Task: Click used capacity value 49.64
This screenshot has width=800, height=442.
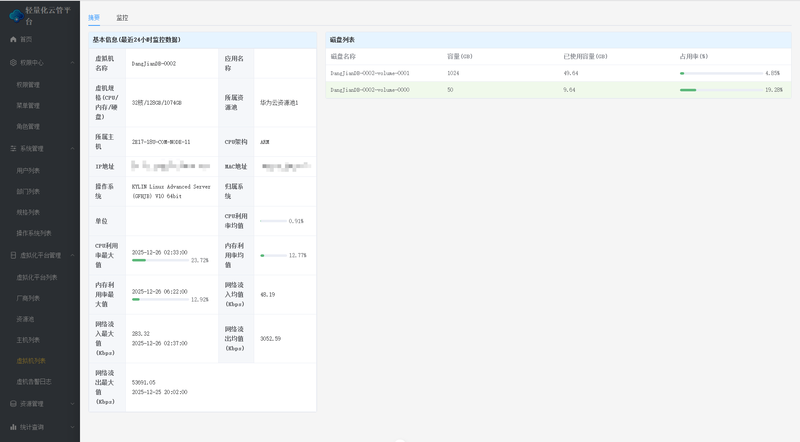Action: (x=571, y=73)
